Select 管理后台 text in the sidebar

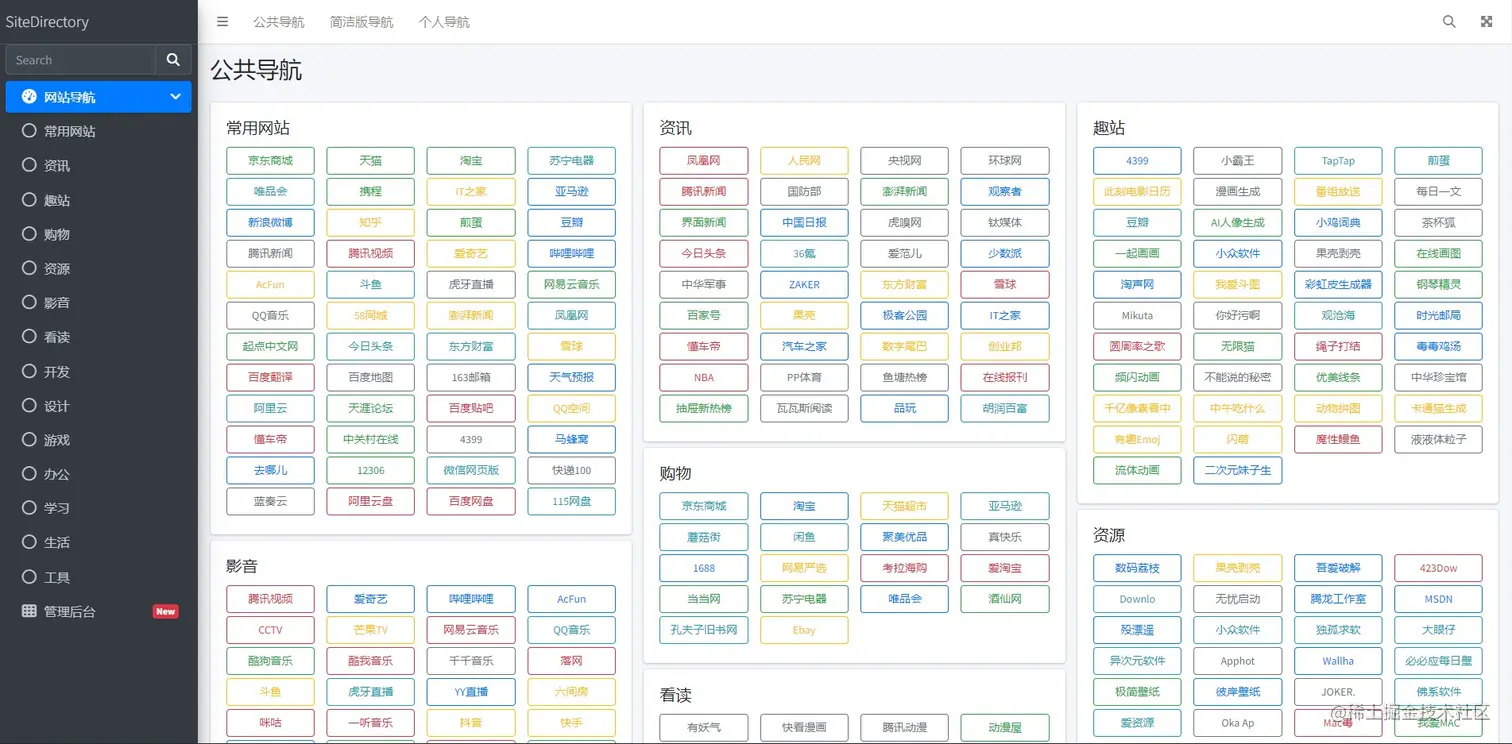click(70, 611)
